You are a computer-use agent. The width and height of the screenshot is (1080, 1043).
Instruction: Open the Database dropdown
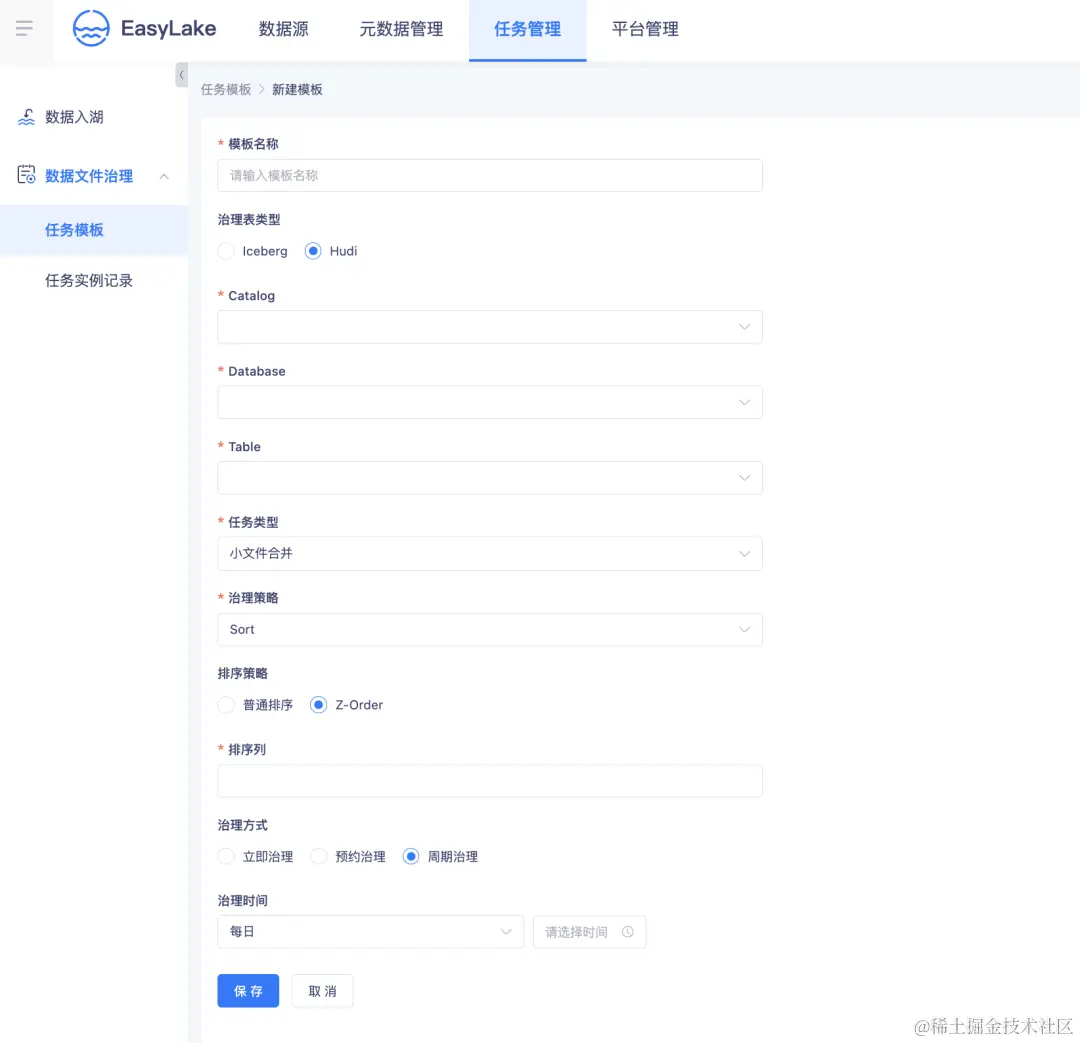coord(490,402)
